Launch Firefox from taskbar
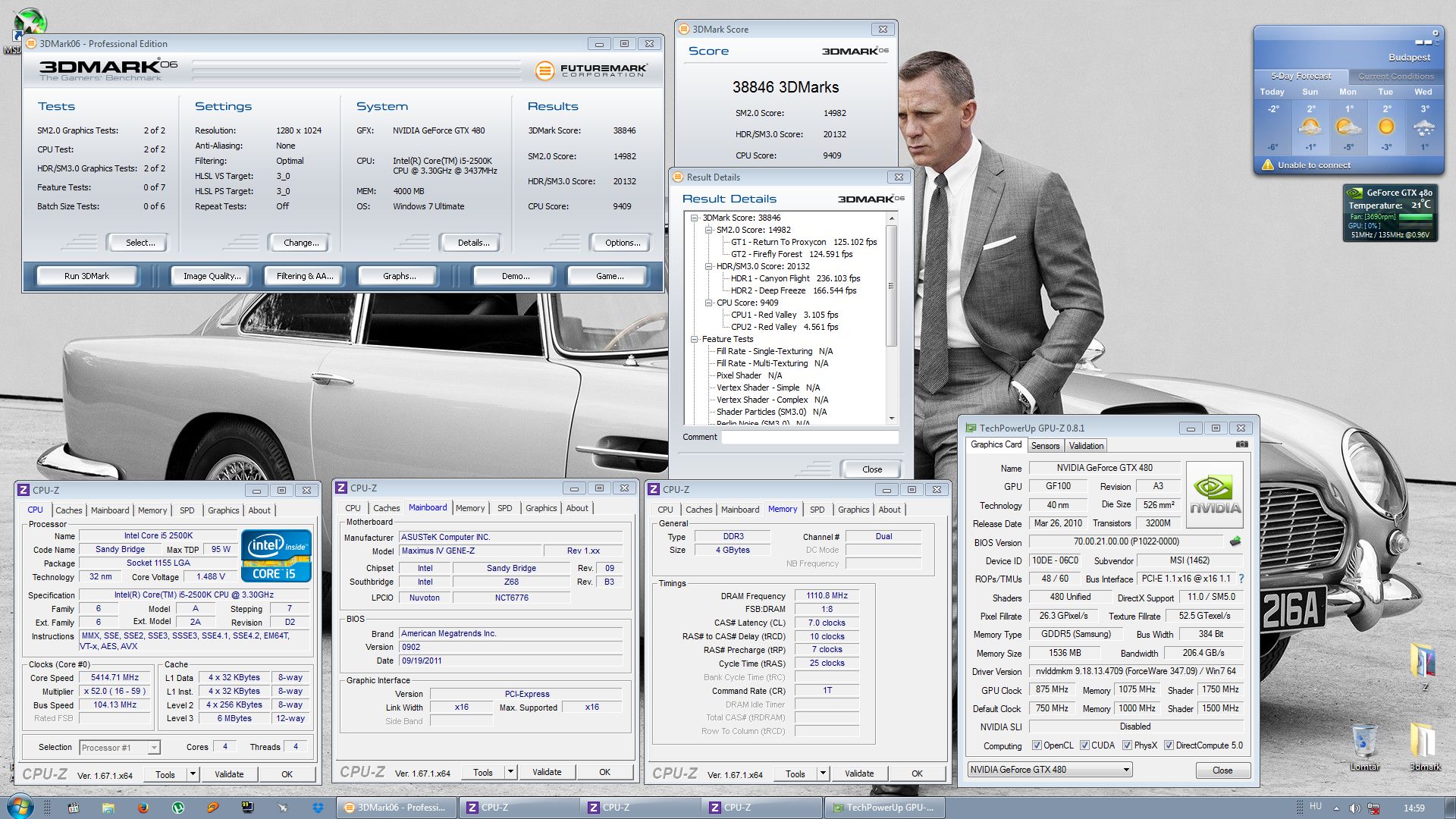 click(x=143, y=808)
